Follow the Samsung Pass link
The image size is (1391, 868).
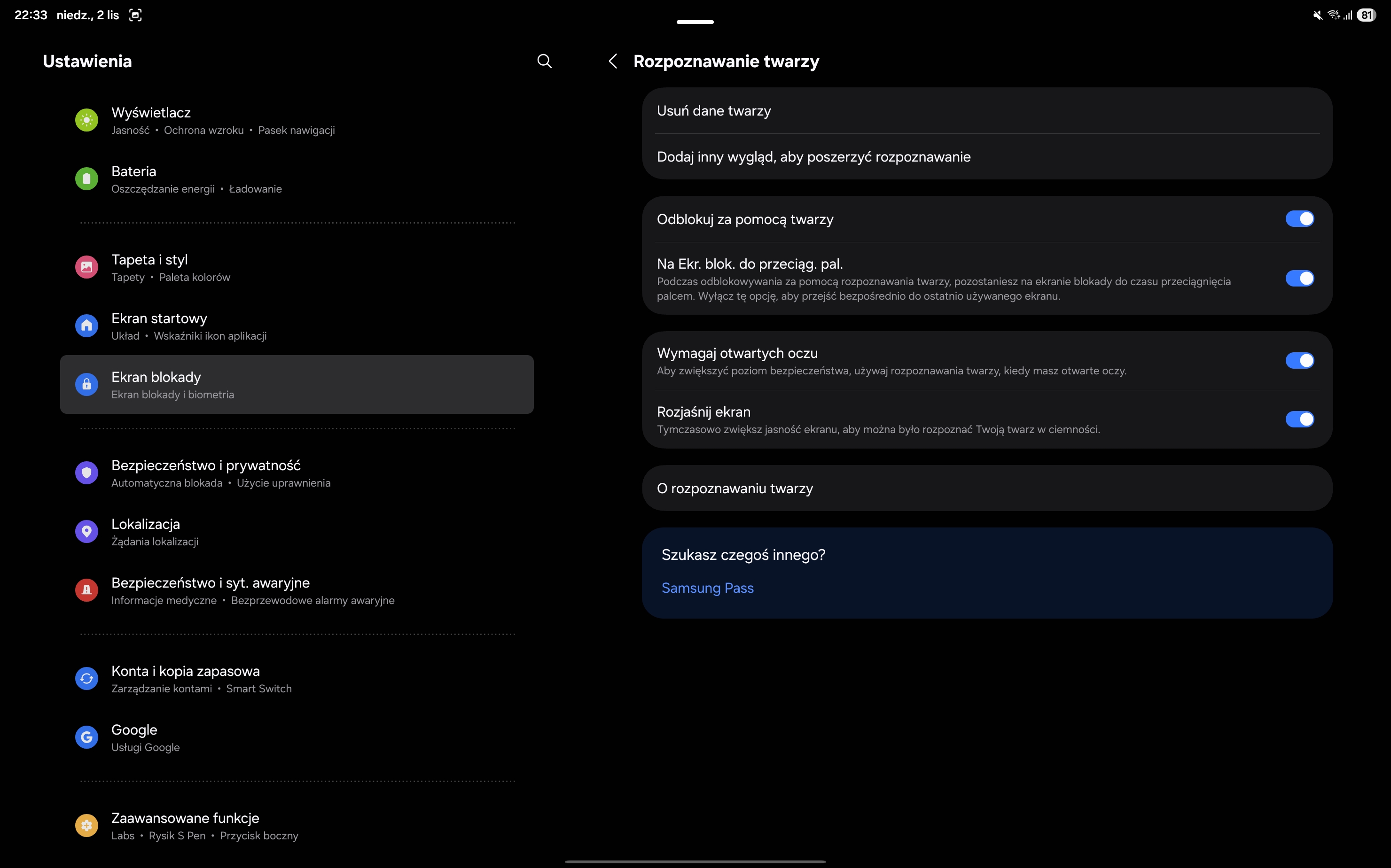(707, 589)
